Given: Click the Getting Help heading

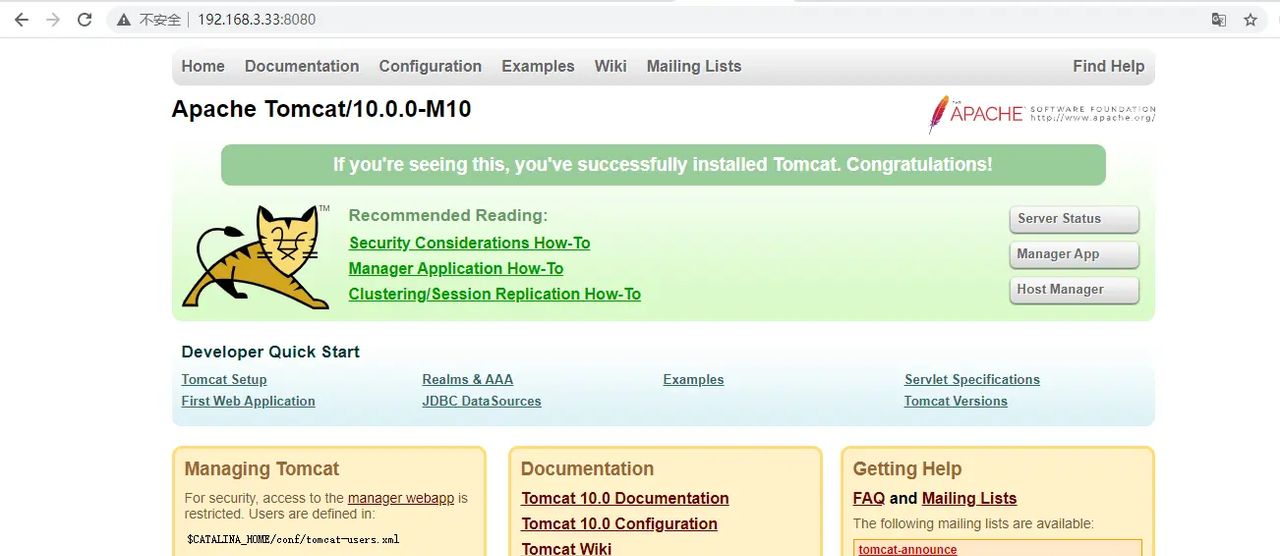Looking at the screenshot, I should click(x=907, y=469).
